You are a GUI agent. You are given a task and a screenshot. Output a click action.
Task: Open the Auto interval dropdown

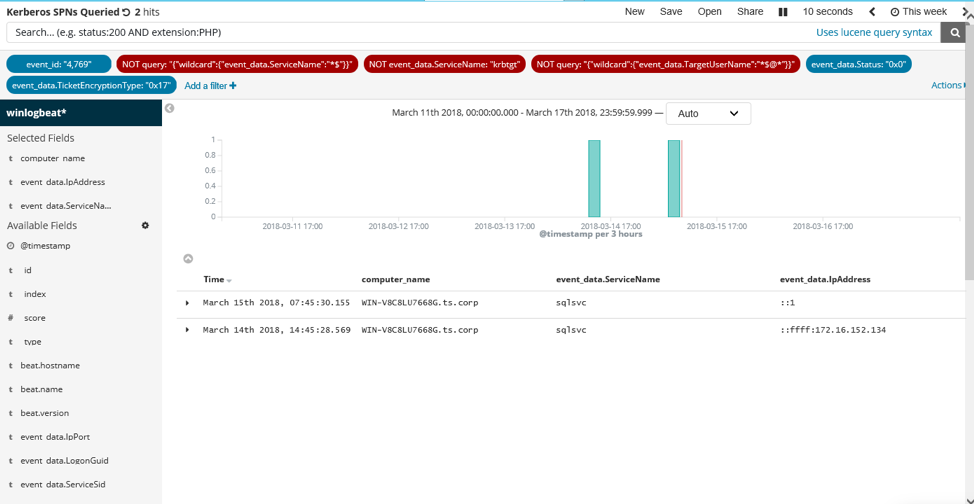(708, 114)
